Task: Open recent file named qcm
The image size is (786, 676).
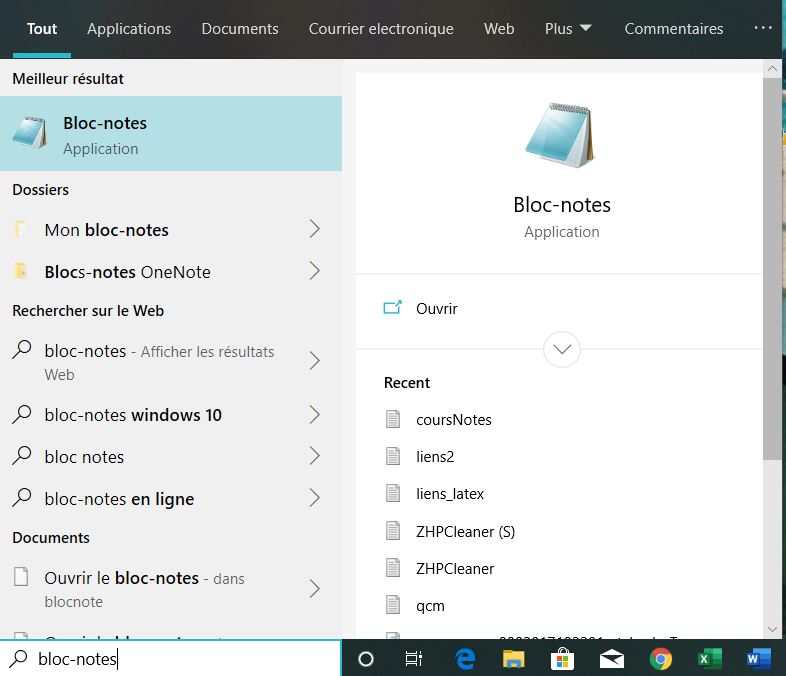Action: tap(430, 606)
